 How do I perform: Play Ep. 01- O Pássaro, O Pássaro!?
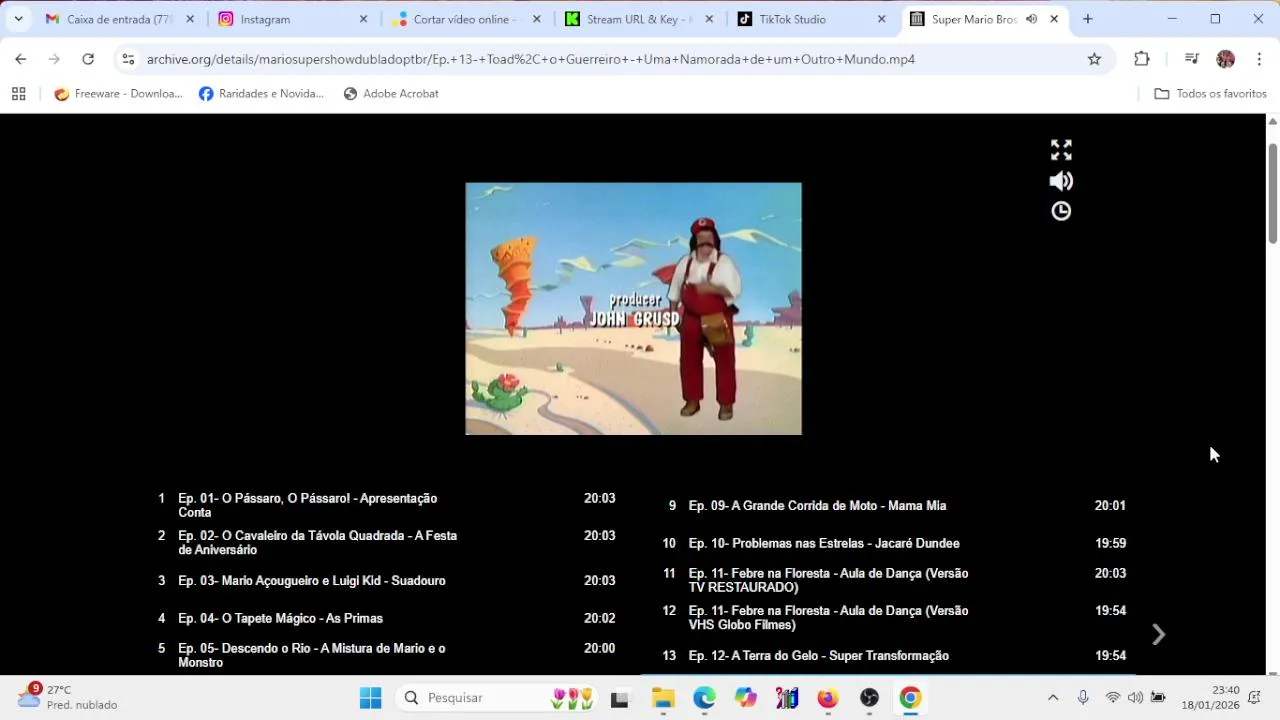(387, 505)
